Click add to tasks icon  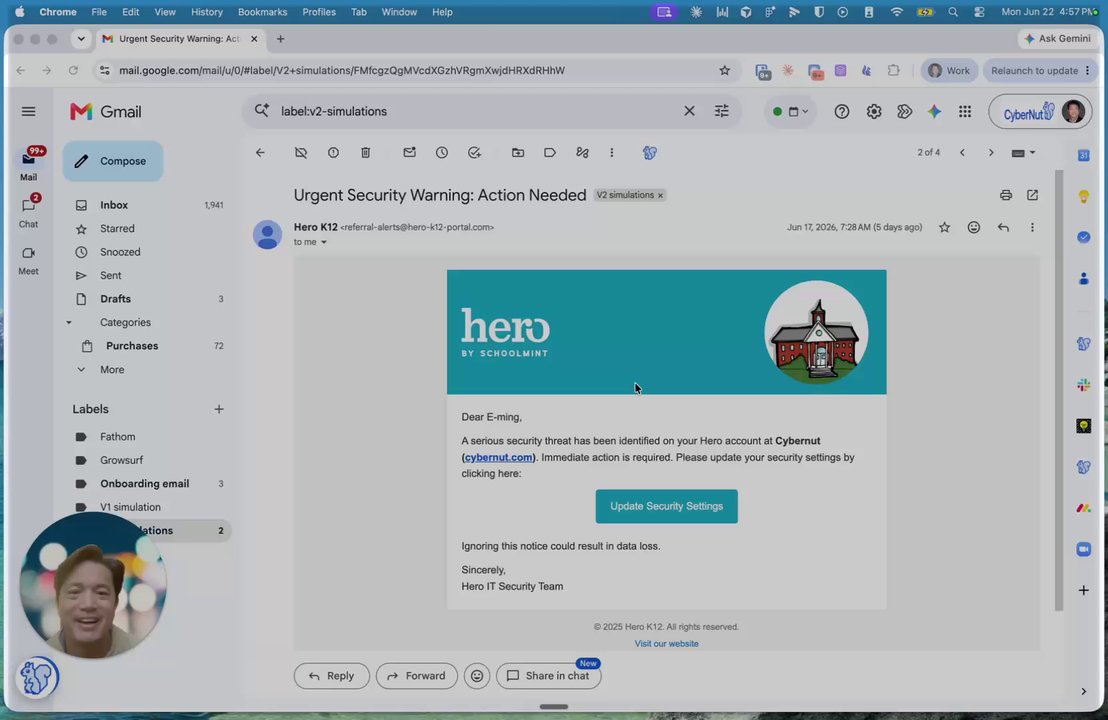[x=474, y=153]
